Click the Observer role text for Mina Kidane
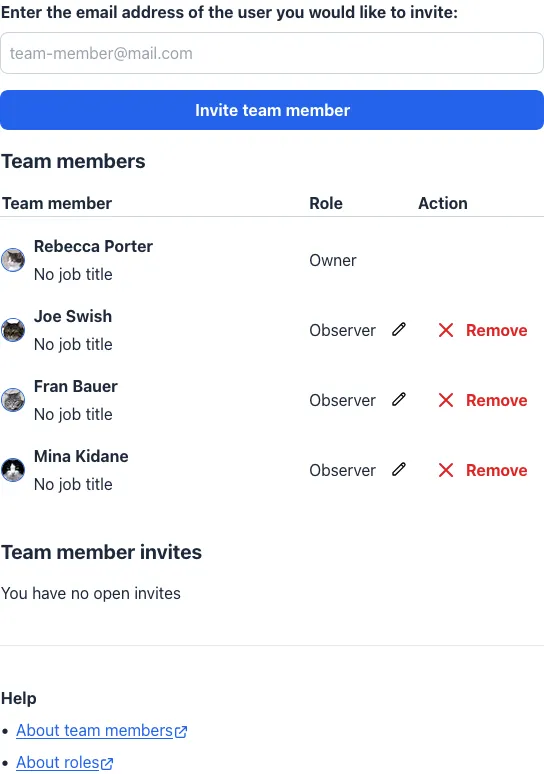544x774 pixels. coord(343,470)
